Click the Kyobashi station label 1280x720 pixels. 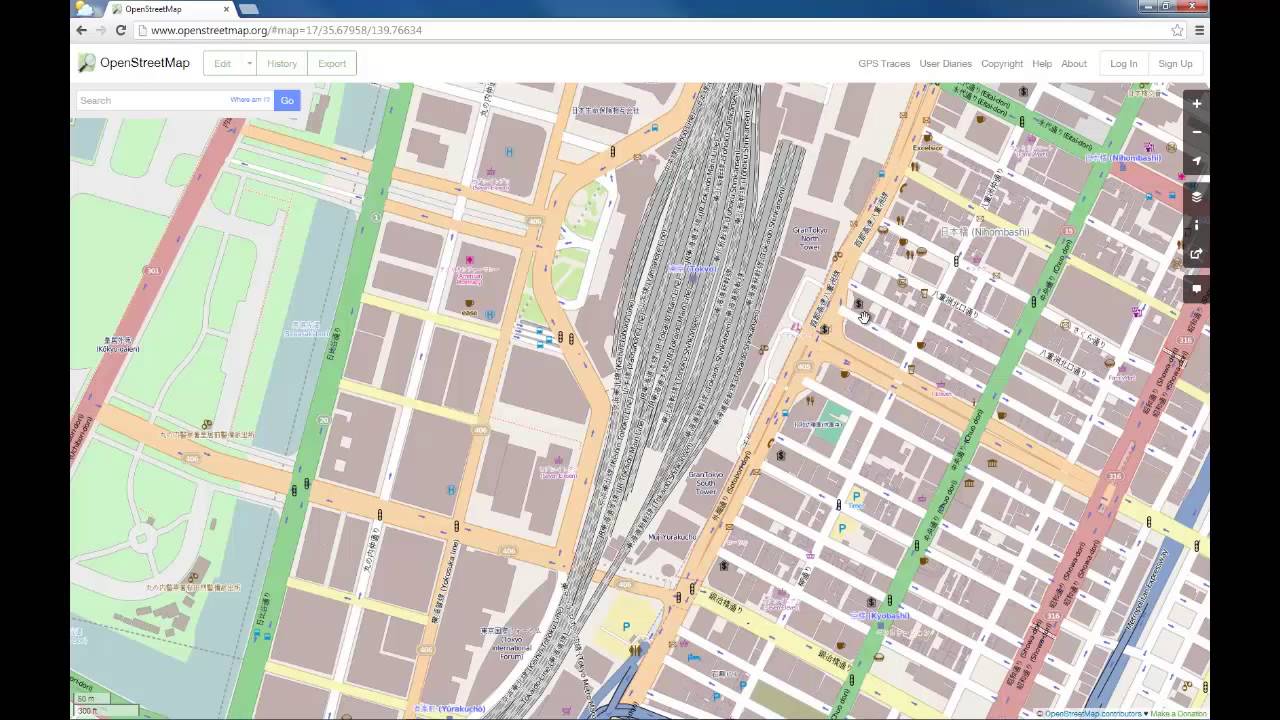pos(880,616)
